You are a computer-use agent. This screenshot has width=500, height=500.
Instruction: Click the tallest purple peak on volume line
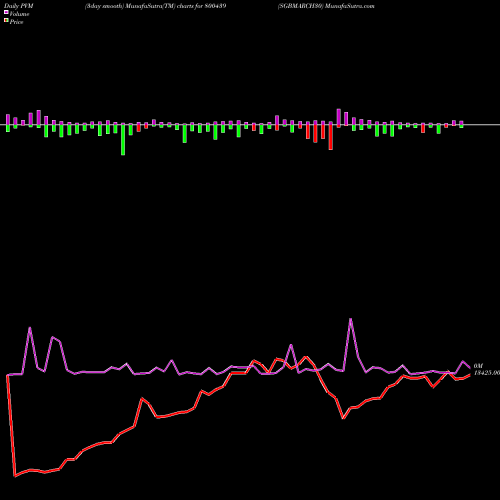click(350, 319)
